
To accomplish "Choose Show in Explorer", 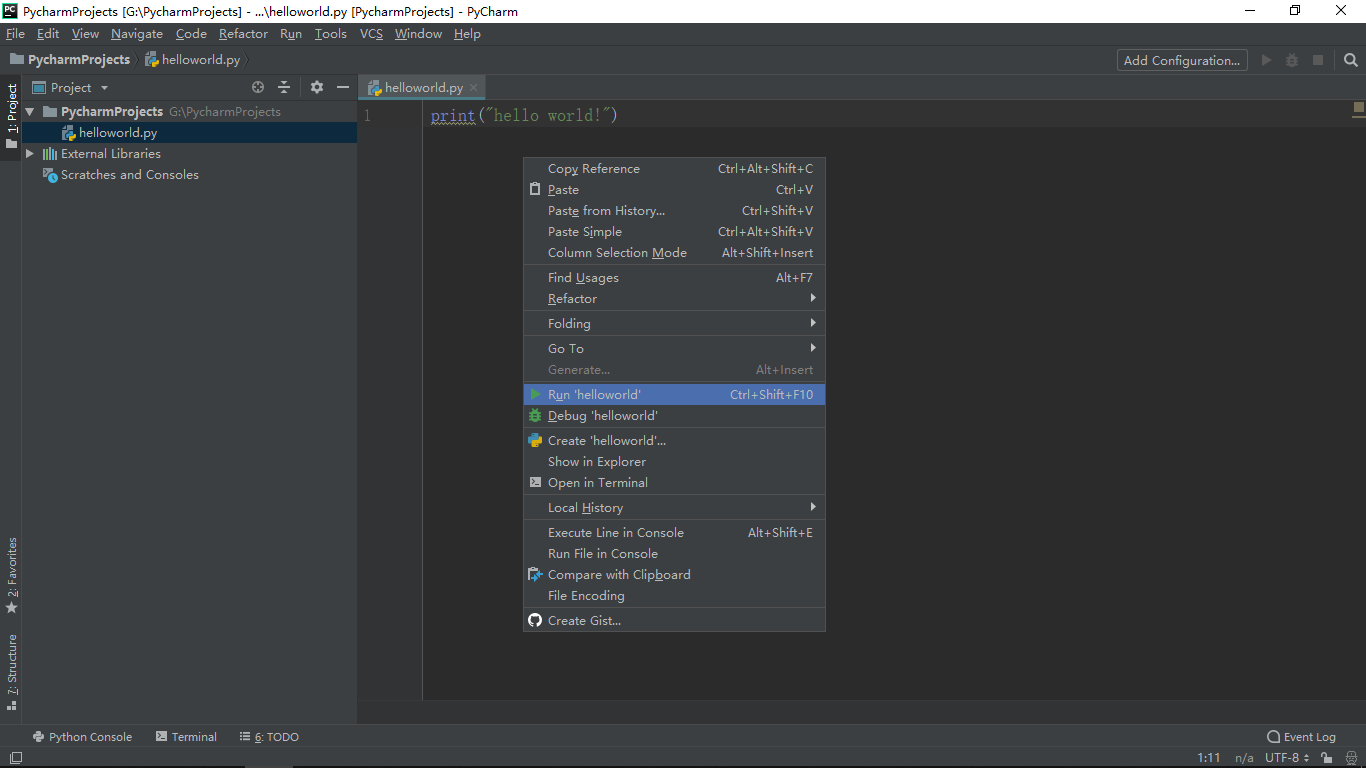I will (x=674, y=462).
